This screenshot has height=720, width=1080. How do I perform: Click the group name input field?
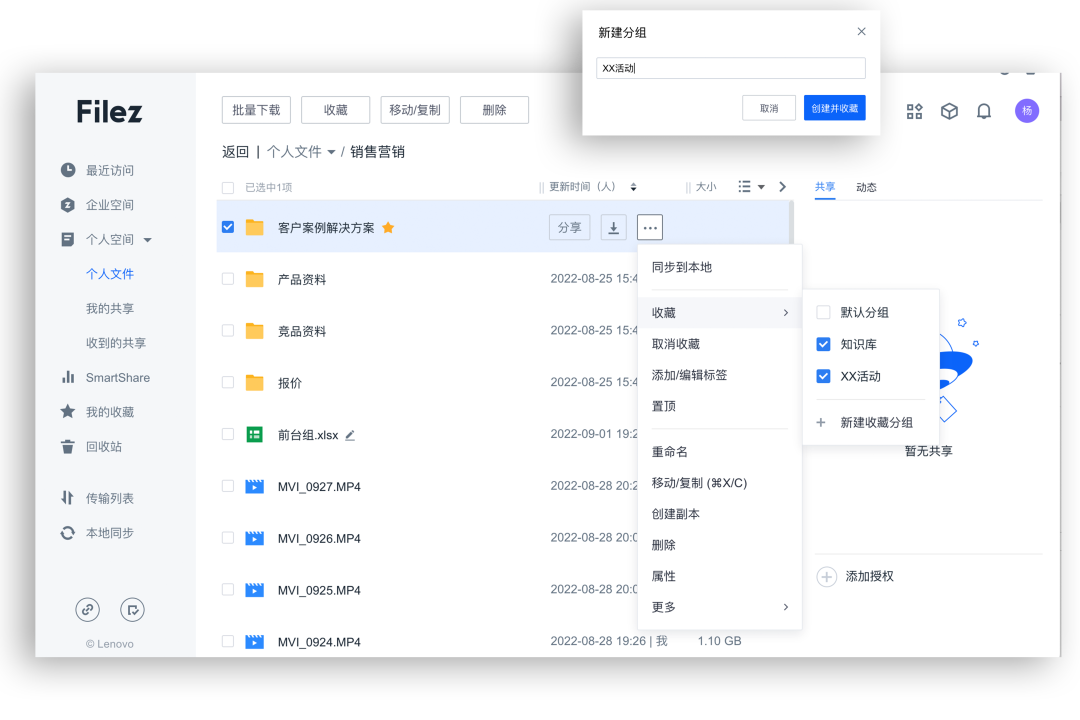tap(730, 68)
